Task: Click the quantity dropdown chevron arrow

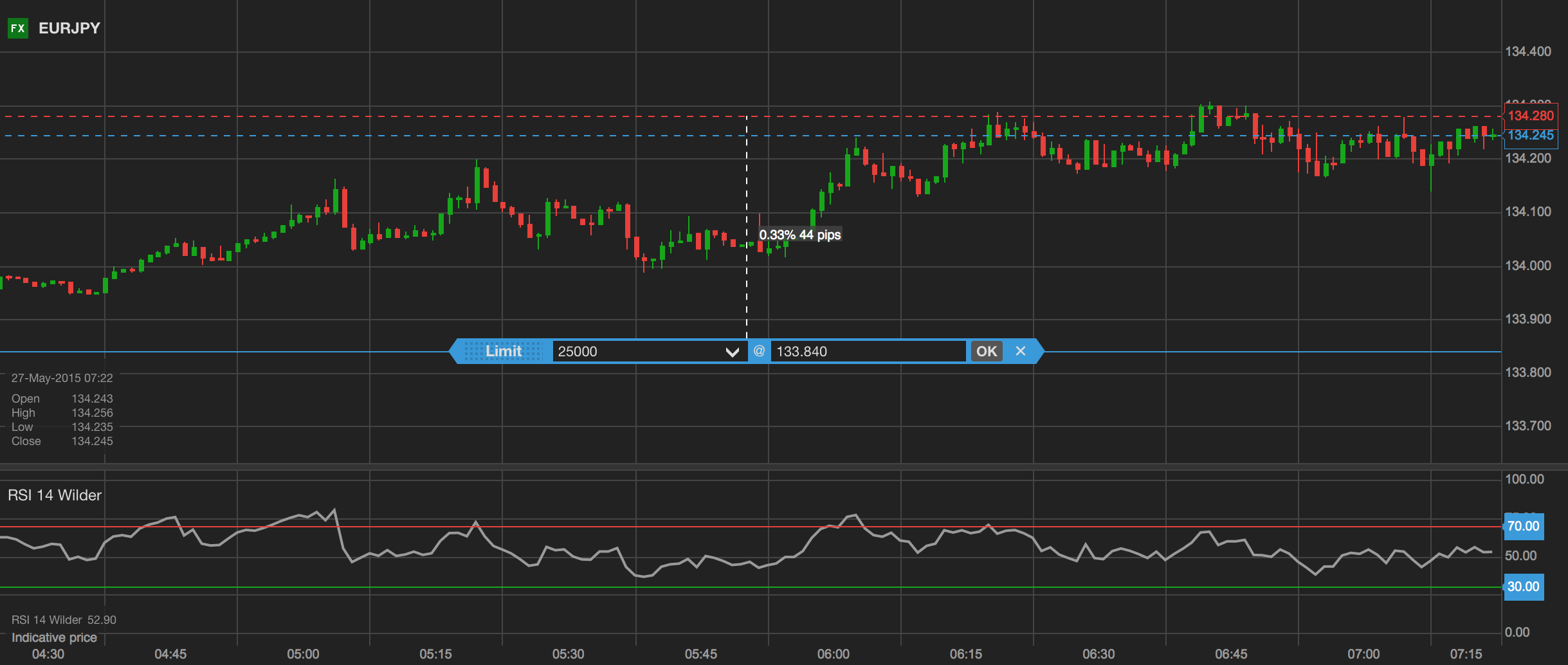Action: 732,352
